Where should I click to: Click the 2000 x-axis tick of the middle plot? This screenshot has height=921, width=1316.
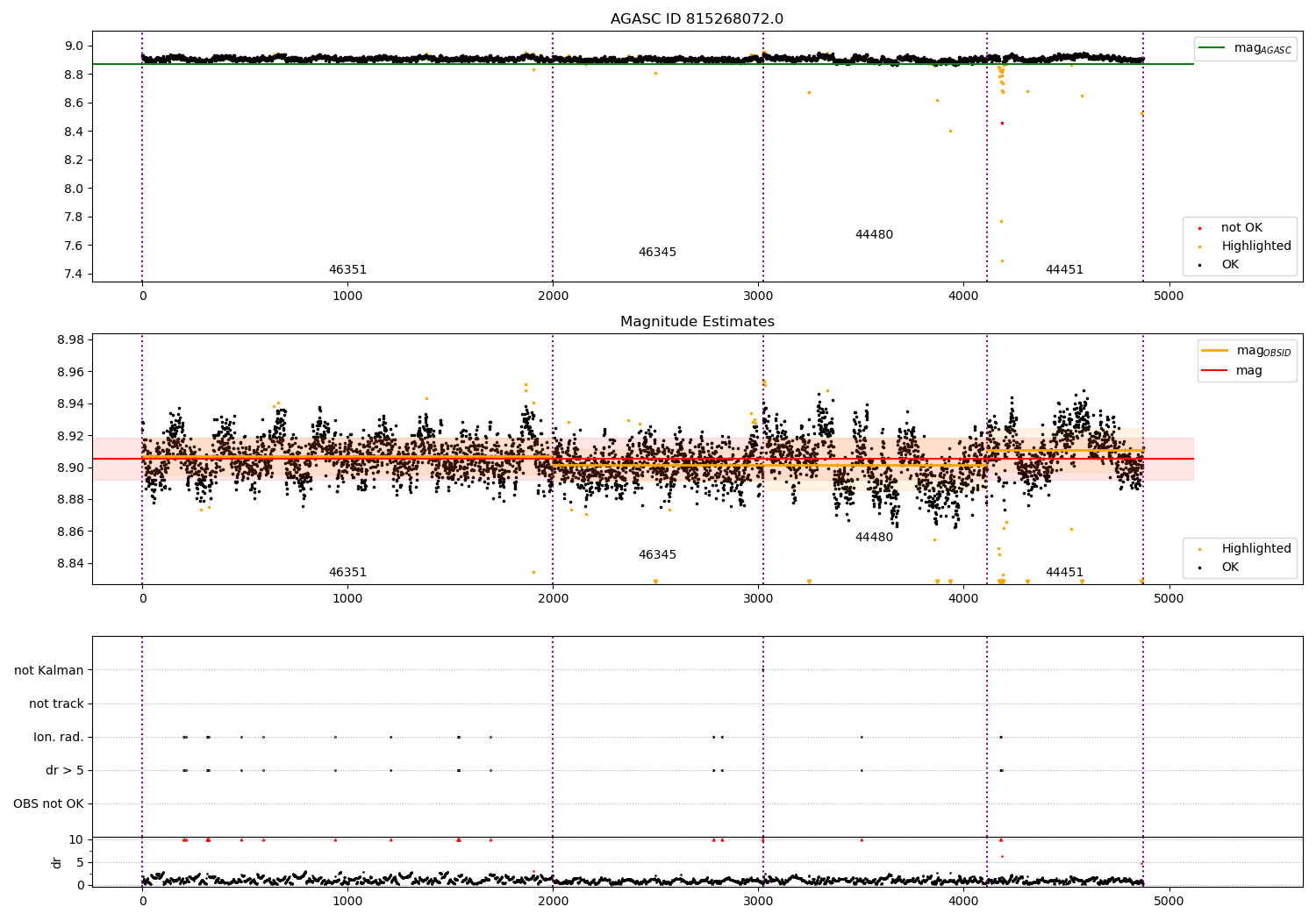pos(553,599)
